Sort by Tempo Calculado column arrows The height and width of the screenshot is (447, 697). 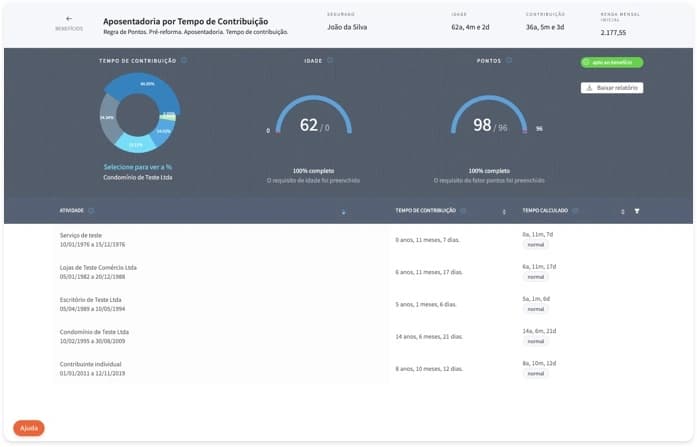(x=622, y=212)
